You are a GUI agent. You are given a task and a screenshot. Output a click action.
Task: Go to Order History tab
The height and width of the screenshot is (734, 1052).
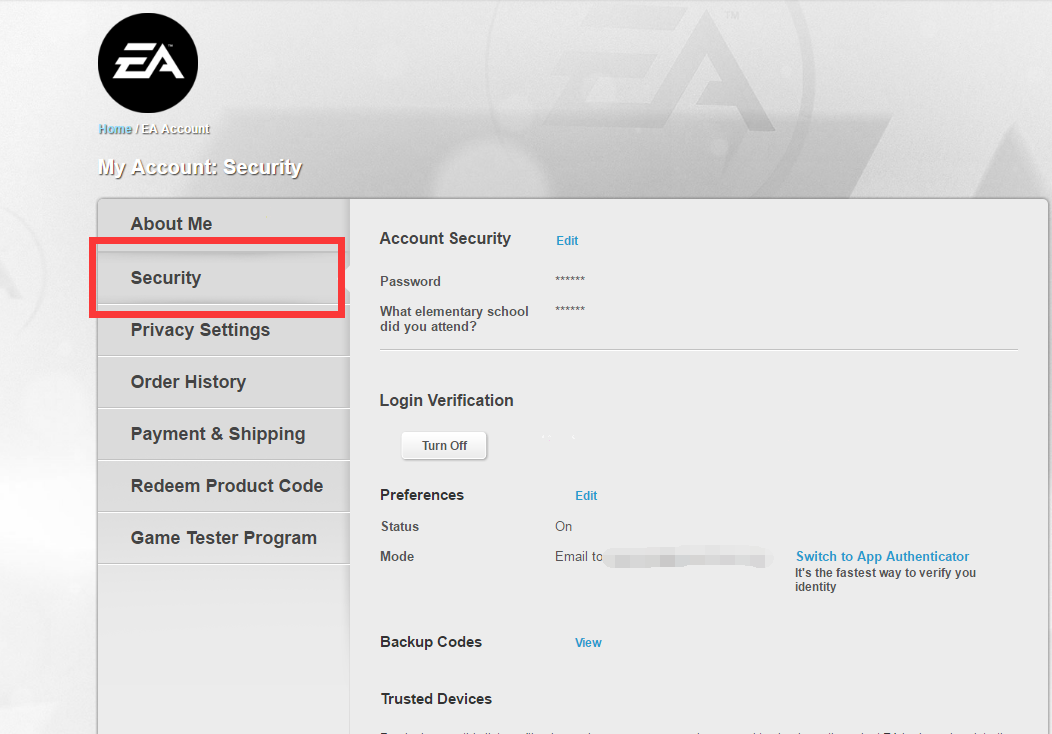[223, 382]
